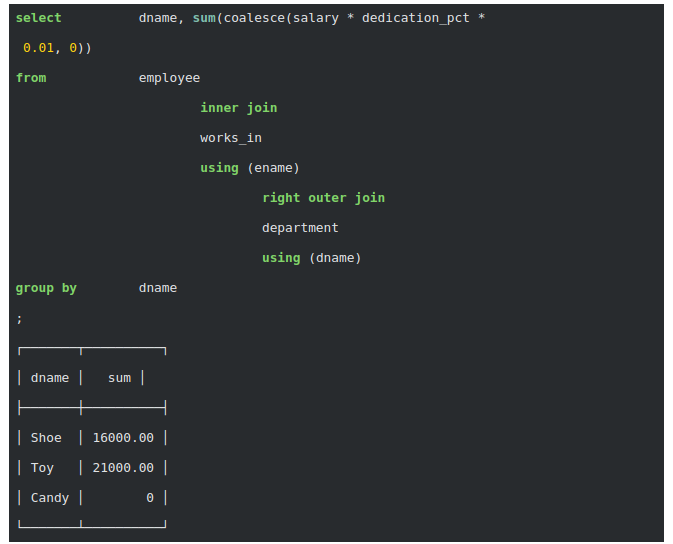Click the 21000.00 value in the results
673x544 pixels.
point(123,468)
